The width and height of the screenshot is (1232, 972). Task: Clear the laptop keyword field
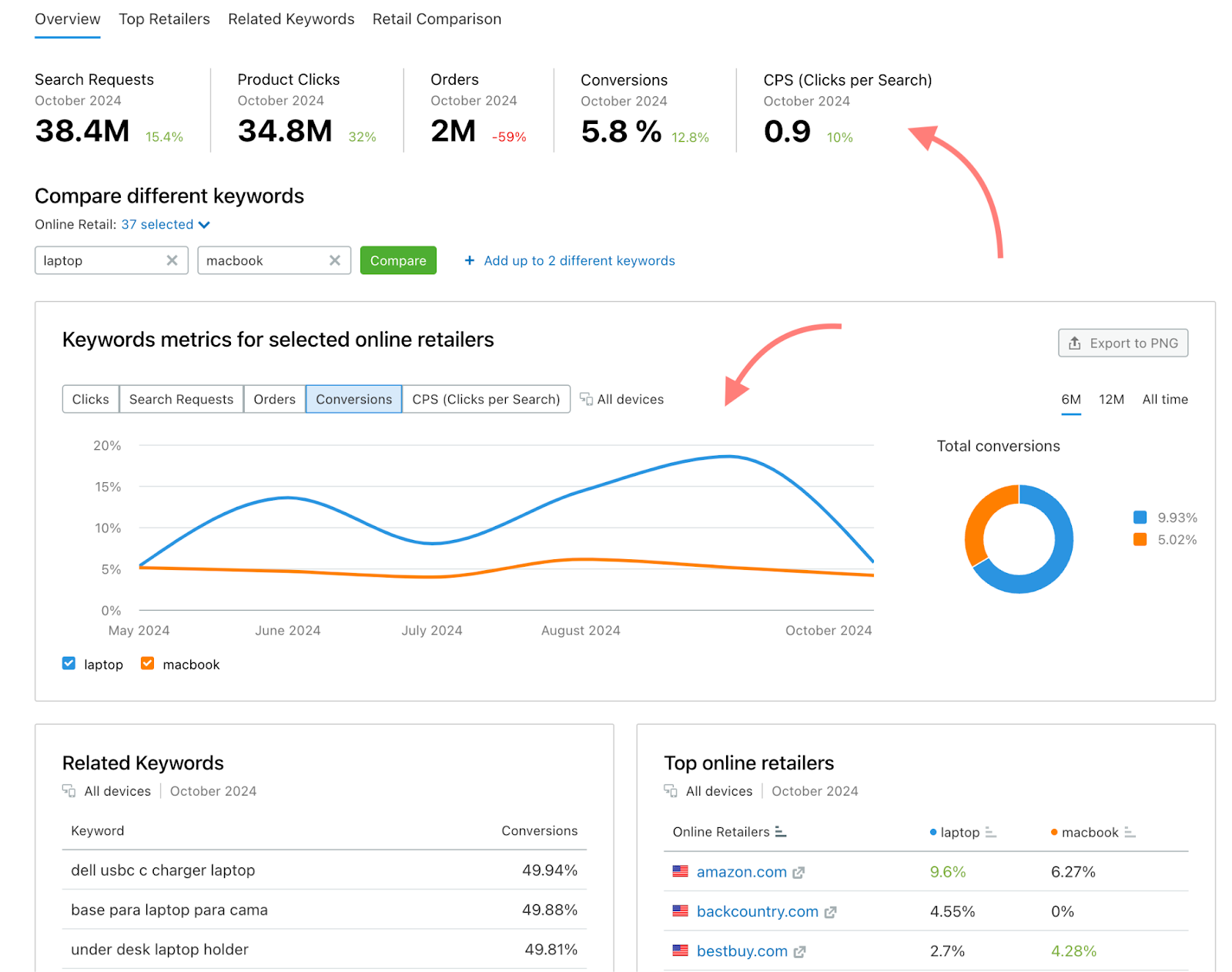(172, 260)
